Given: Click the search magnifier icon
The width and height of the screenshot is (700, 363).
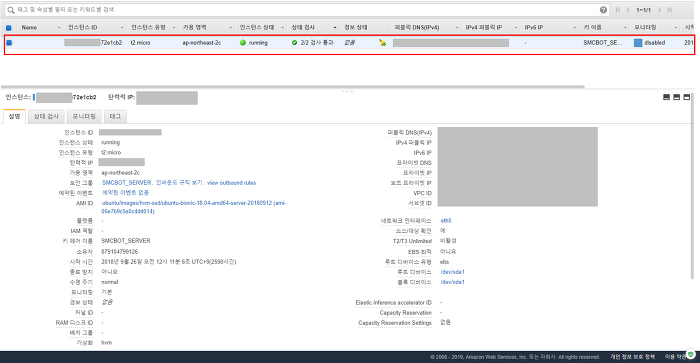Looking at the screenshot, I should pos(11,10).
